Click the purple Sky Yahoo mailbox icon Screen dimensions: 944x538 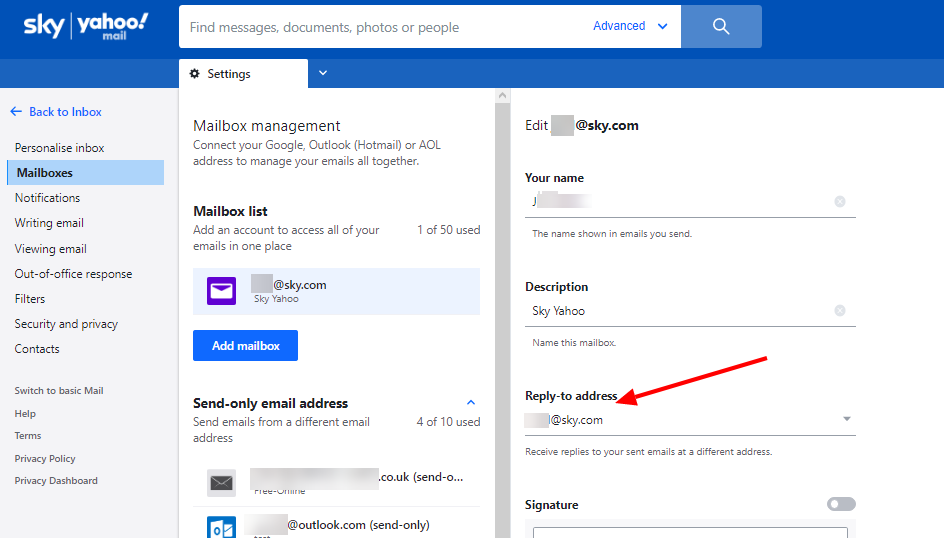[221, 291]
